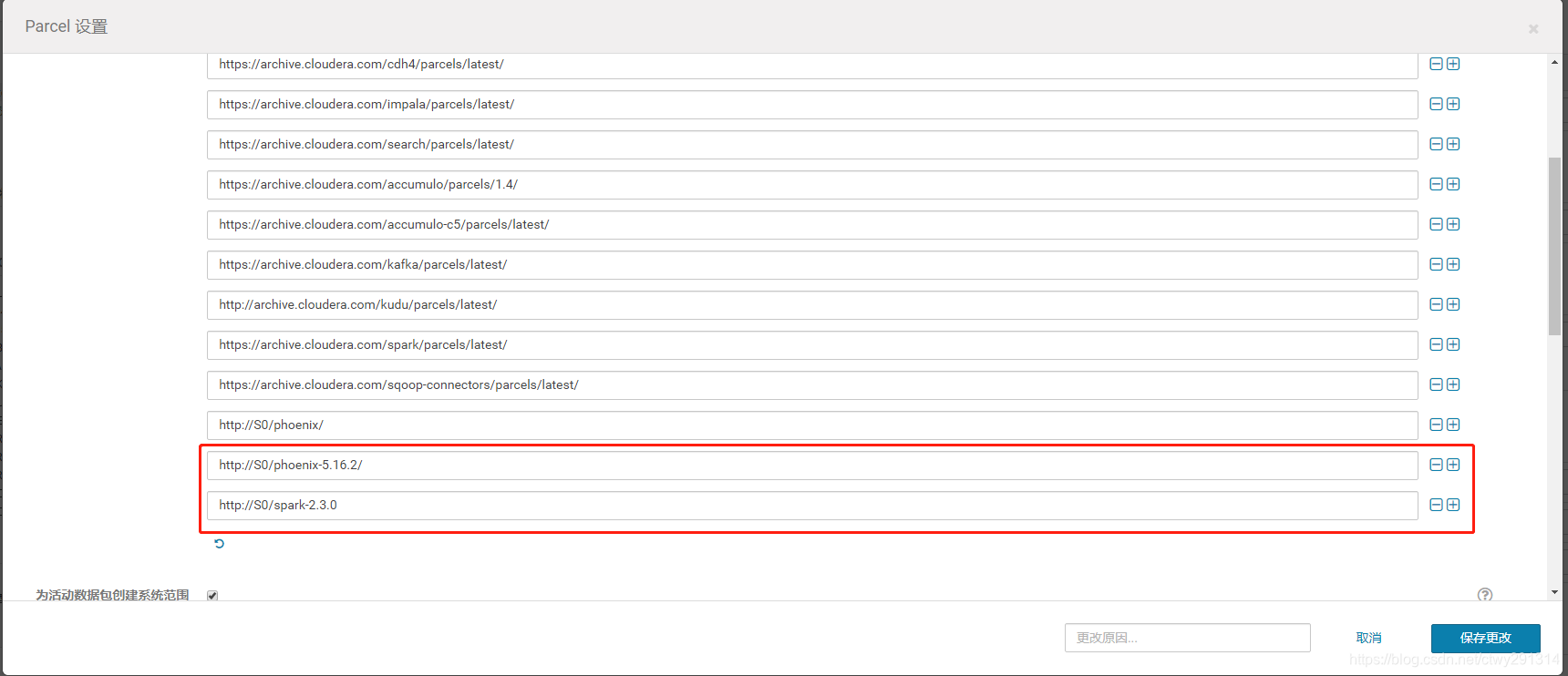Add a row after http://S0/phoenix/
The image size is (1568, 676).
(x=1453, y=425)
